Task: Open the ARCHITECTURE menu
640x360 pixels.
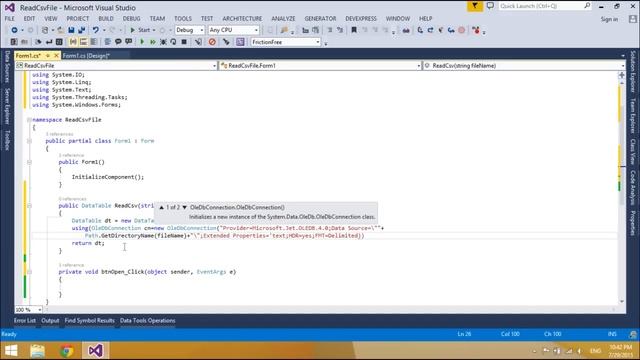Action: (x=242, y=19)
